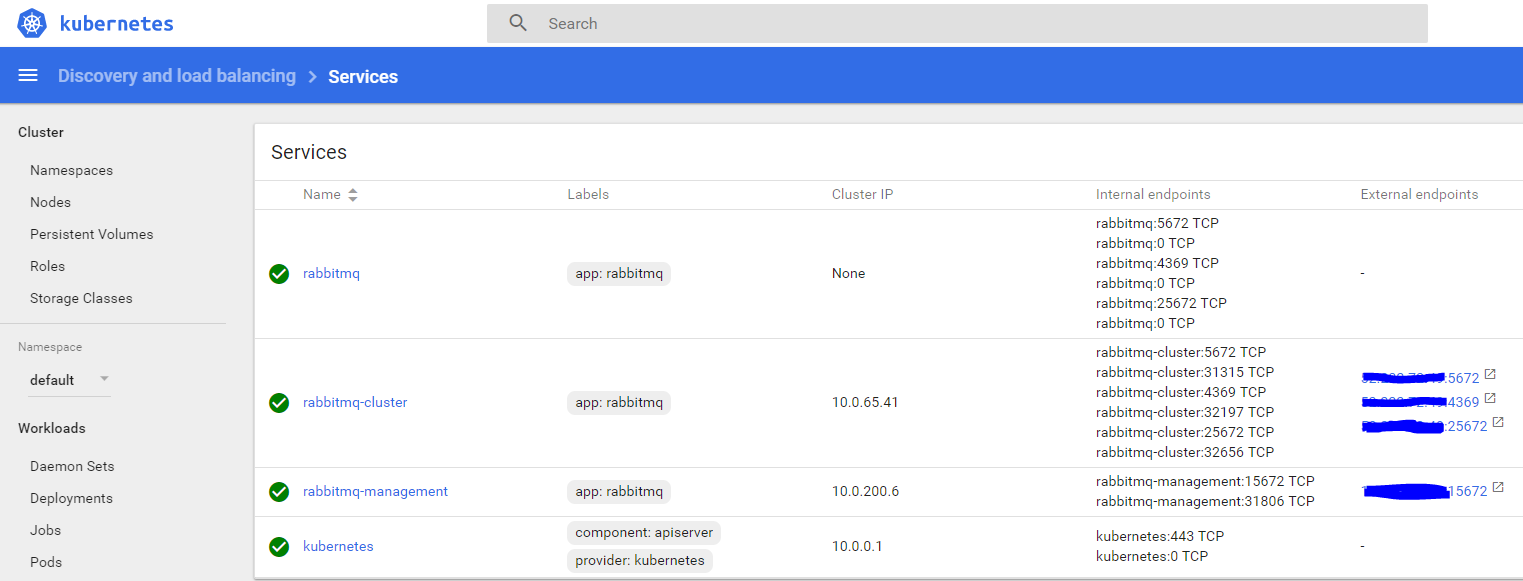Click green status check for kubernetes service
The height and width of the screenshot is (581, 1523).
click(279, 547)
